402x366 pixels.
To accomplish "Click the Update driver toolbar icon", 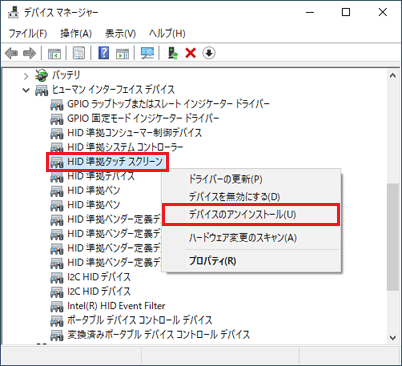I will point(173,53).
